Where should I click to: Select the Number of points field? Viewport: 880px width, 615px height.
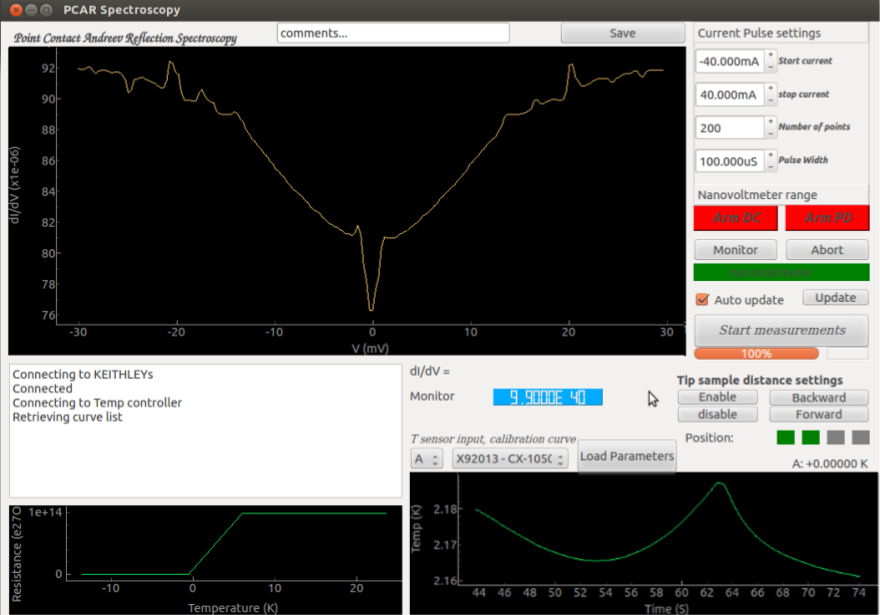pyautogui.click(x=730, y=128)
